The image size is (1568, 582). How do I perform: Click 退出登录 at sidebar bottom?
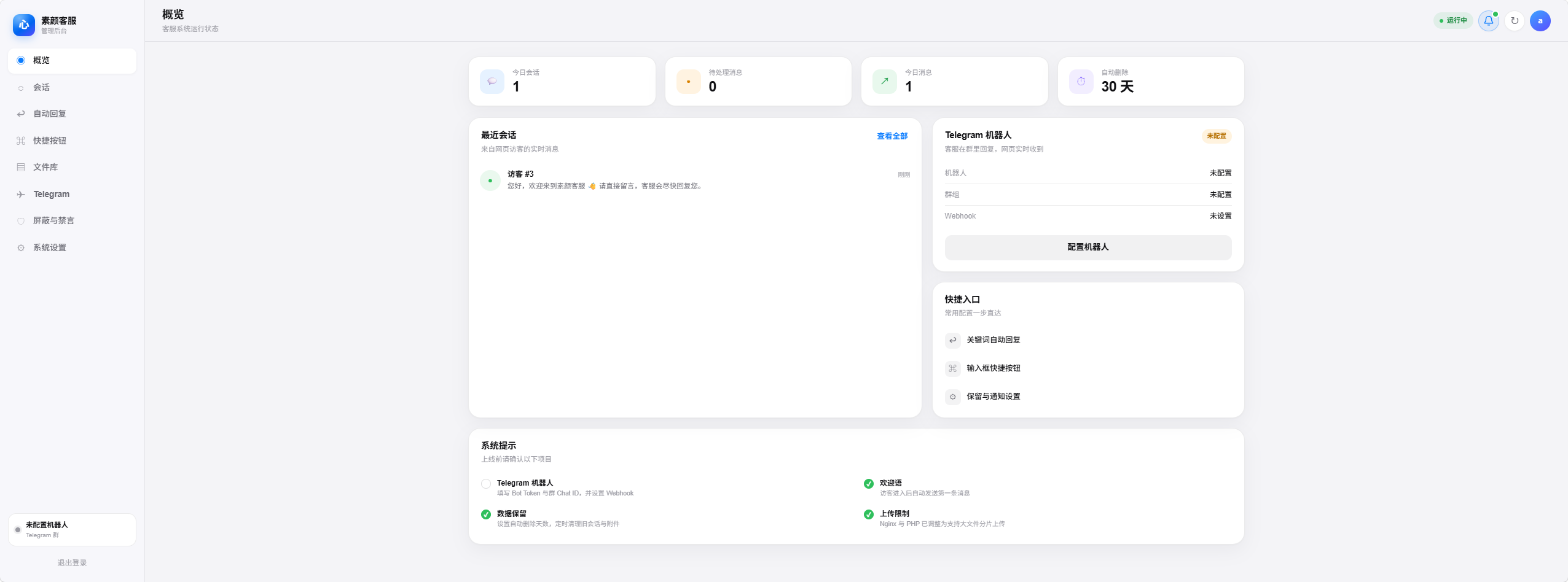click(x=72, y=563)
